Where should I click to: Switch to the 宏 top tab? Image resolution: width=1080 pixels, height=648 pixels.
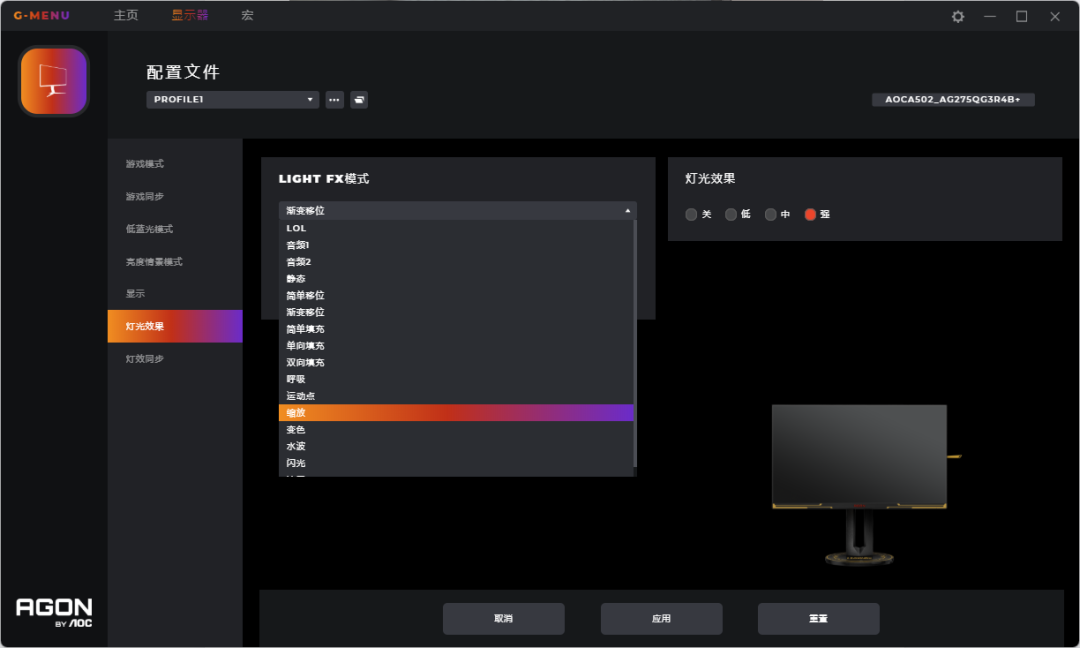pyautogui.click(x=247, y=15)
